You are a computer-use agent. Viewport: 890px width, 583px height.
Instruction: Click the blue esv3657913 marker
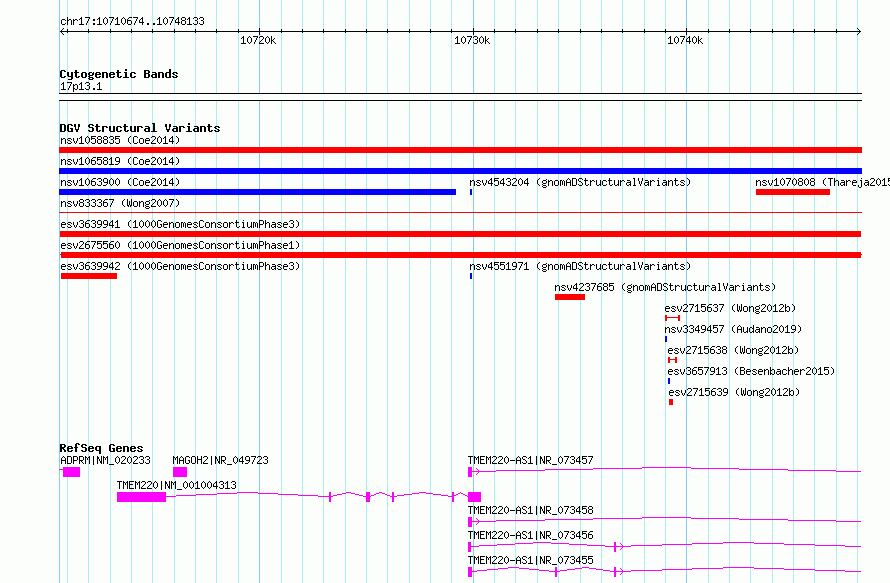[669, 381]
